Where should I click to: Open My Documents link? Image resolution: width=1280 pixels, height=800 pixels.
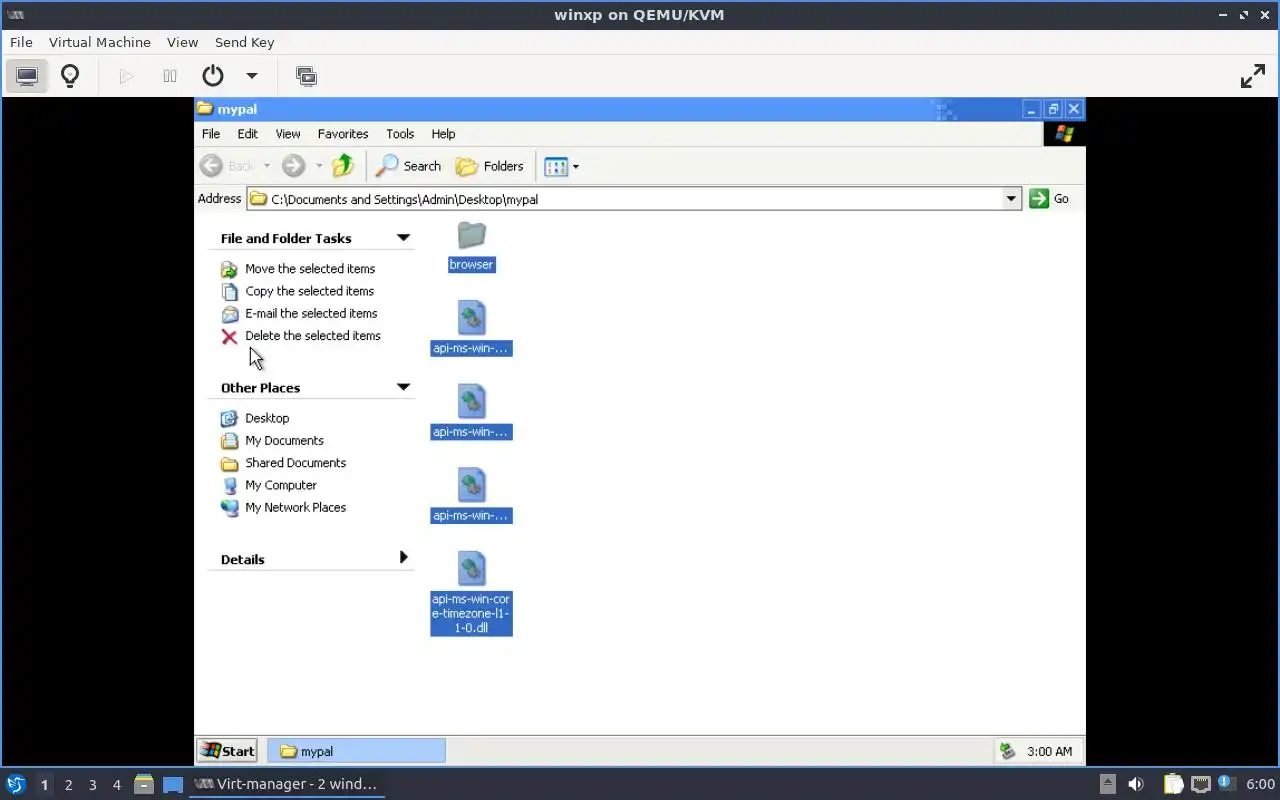284,441
